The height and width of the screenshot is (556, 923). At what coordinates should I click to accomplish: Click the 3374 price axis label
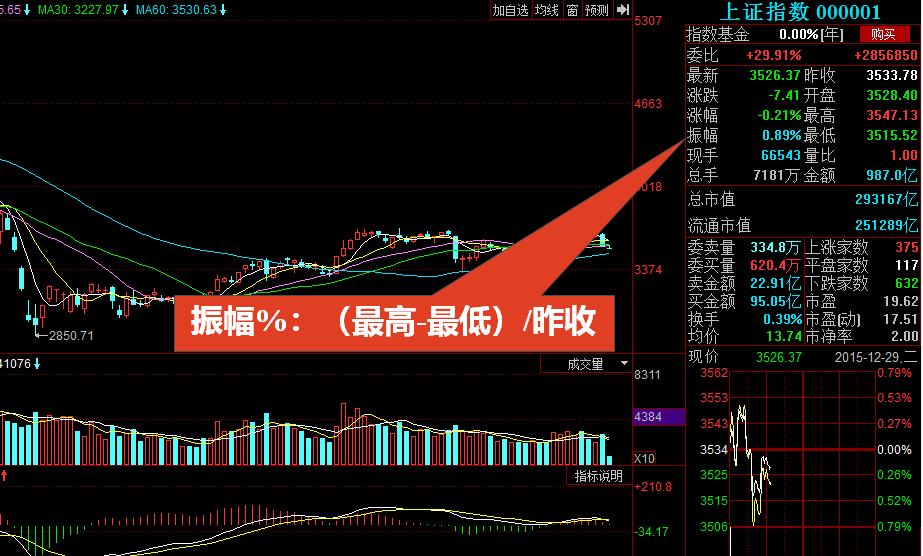pyautogui.click(x=648, y=270)
